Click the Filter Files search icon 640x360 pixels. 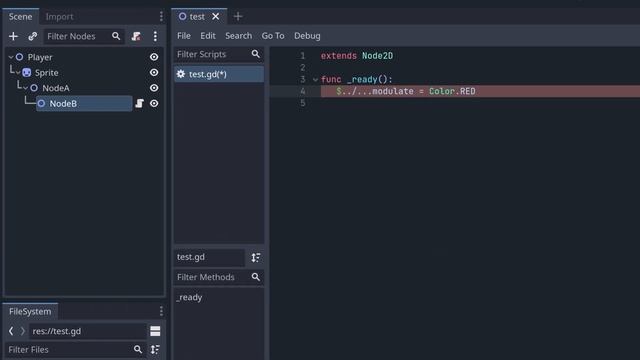[x=138, y=349]
